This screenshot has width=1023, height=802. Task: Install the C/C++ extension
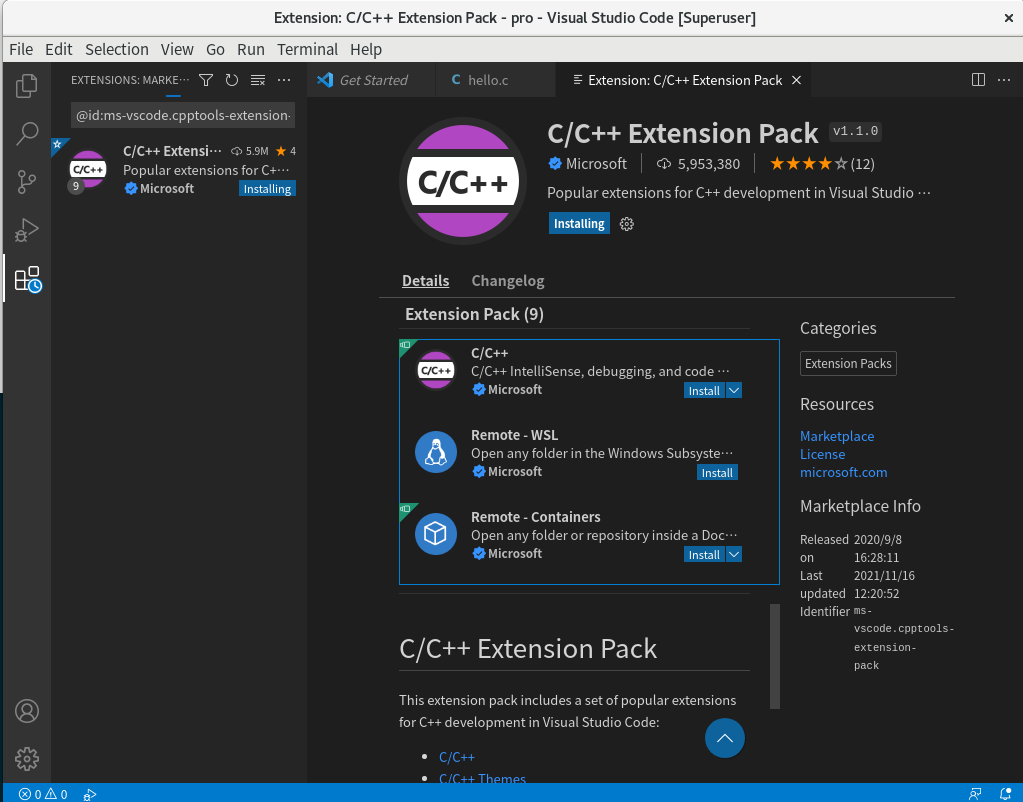(704, 390)
